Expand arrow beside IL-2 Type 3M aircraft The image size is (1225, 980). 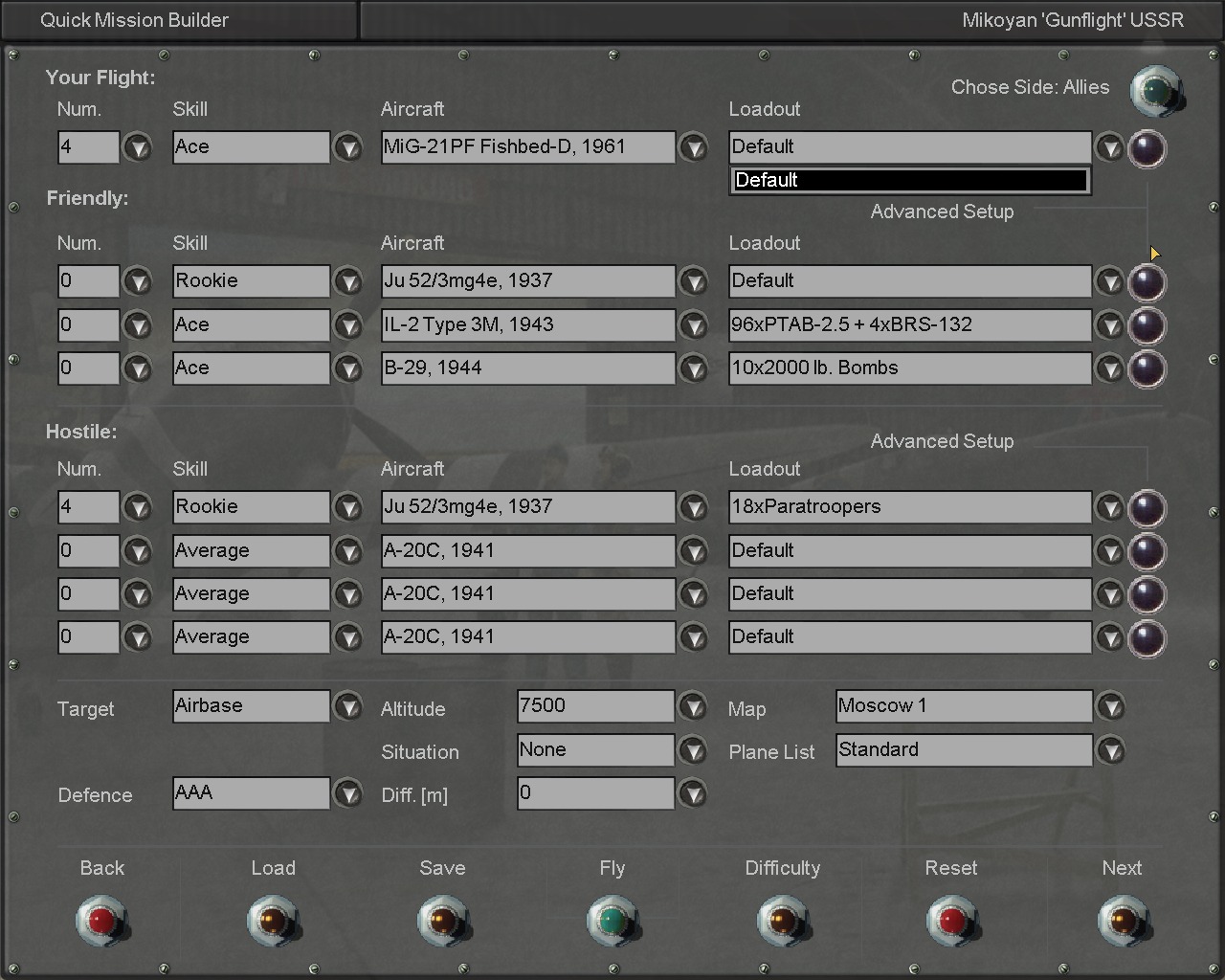[x=693, y=325]
